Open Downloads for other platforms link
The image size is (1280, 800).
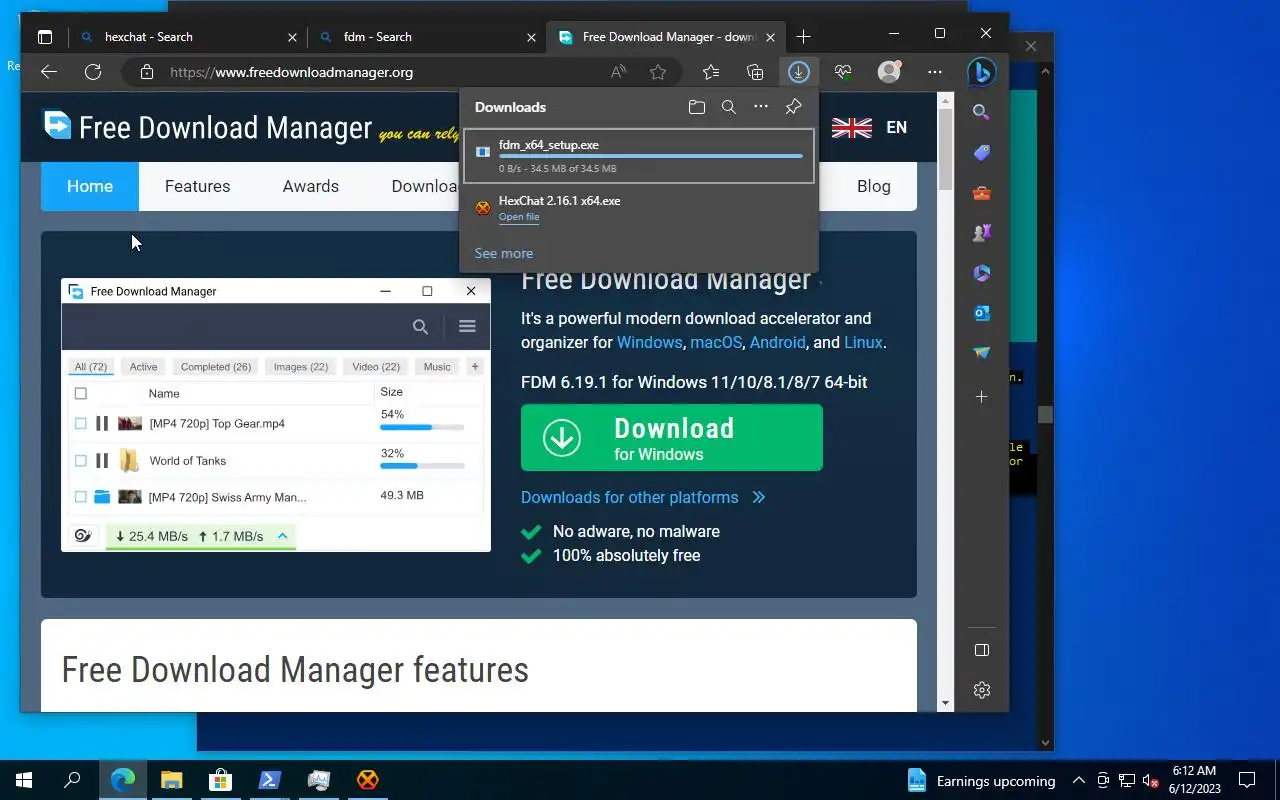(643, 497)
